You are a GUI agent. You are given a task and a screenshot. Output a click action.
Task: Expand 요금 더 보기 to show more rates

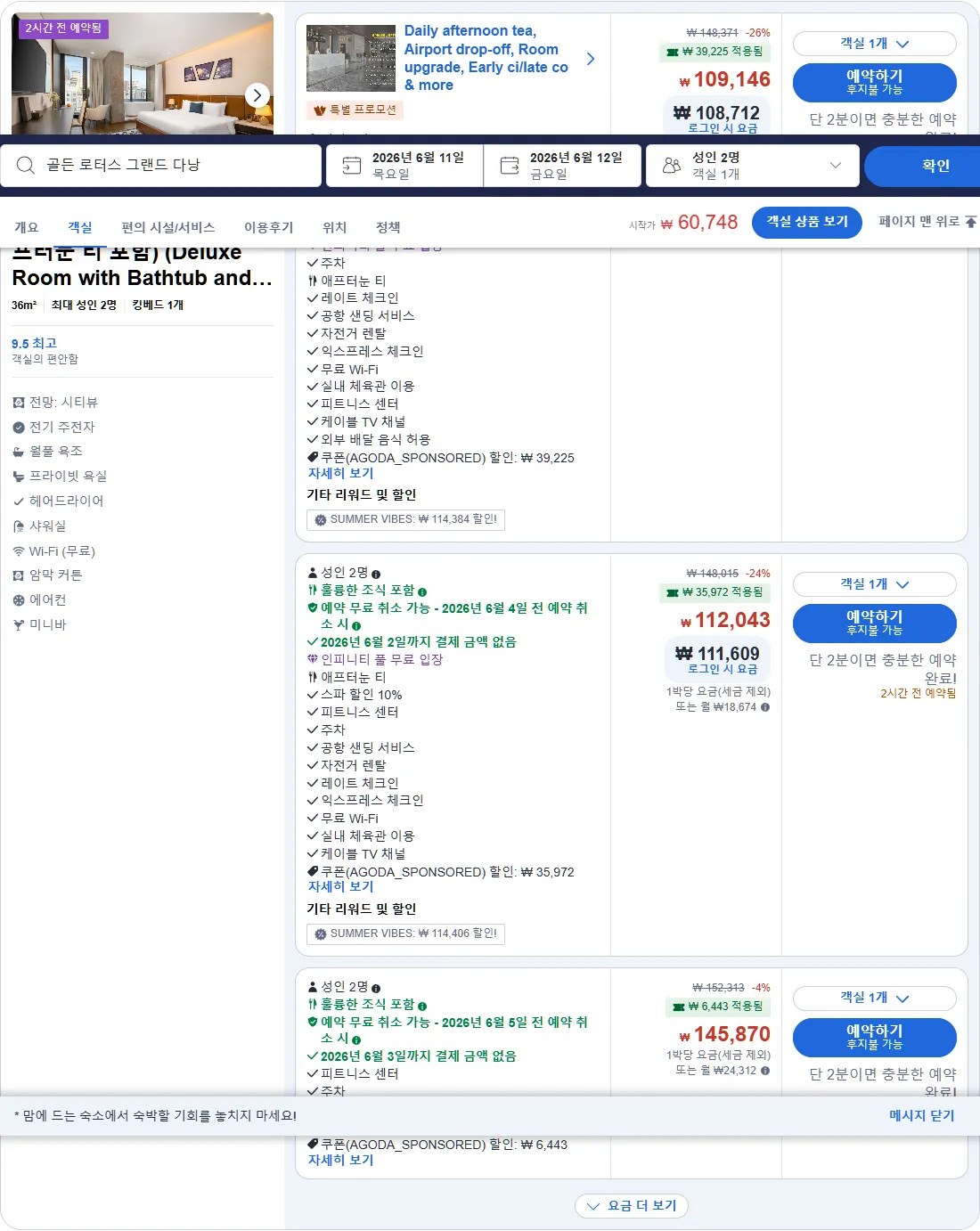pyautogui.click(x=632, y=1206)
